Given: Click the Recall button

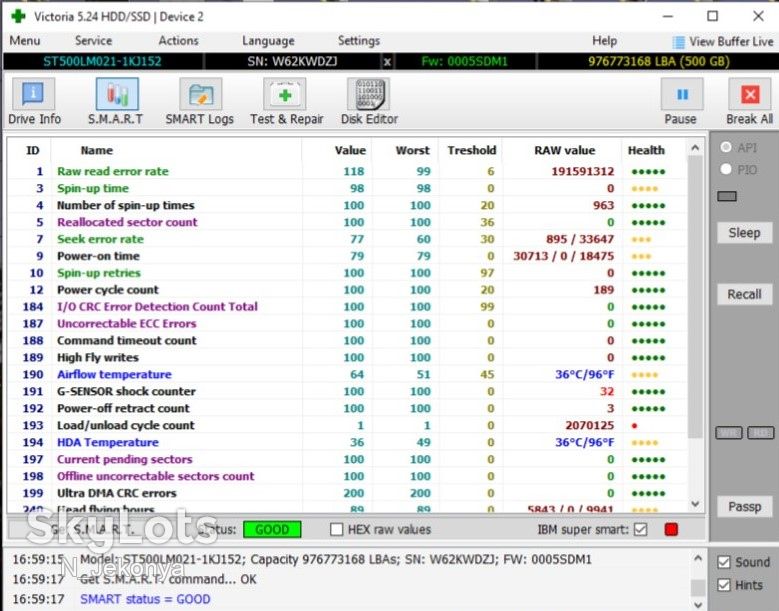Looking at the screenshot, I should 744,294.
